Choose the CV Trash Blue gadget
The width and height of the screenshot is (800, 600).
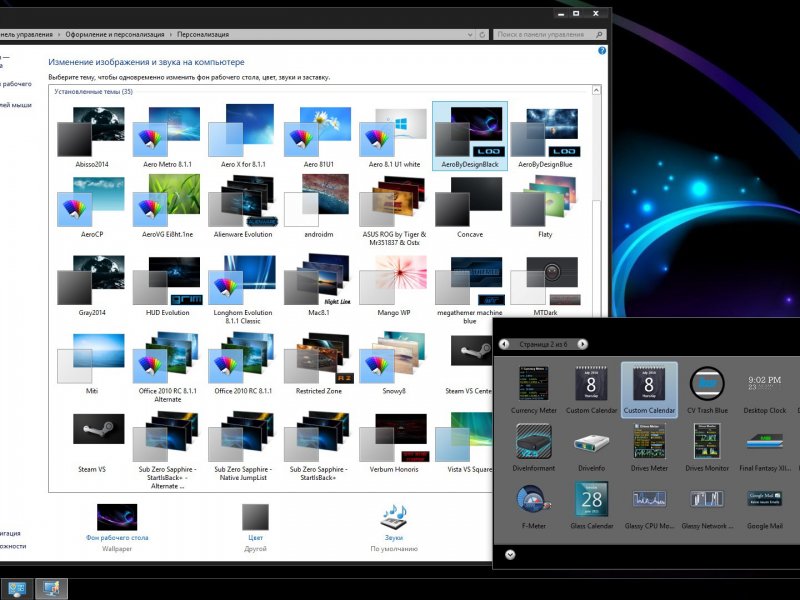pos(707,390)
